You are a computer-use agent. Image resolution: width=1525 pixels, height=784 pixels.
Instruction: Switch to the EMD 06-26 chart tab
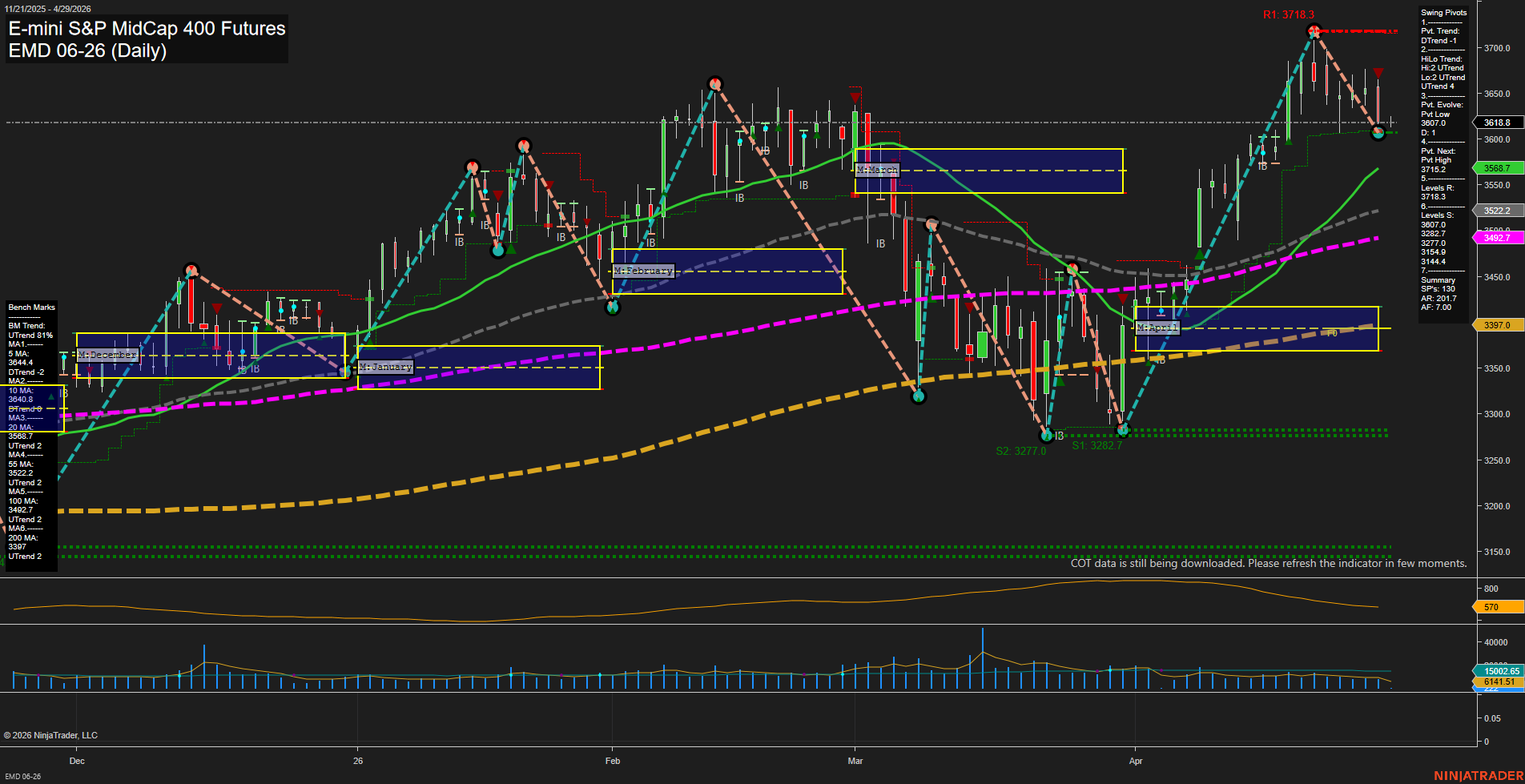click(23, 776)
